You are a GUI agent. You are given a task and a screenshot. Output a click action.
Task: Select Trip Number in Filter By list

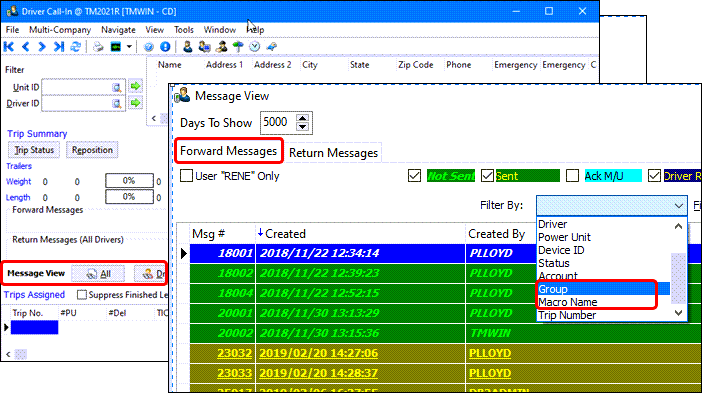pos(604,315)
